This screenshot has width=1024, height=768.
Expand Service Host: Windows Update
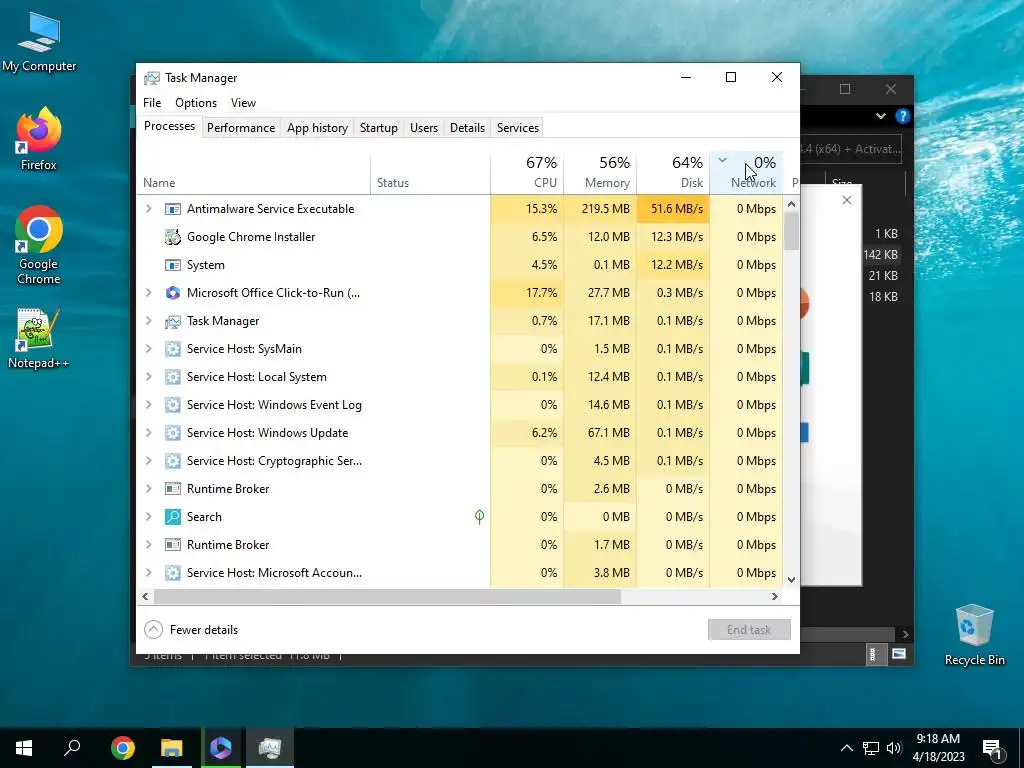(149, 433)
